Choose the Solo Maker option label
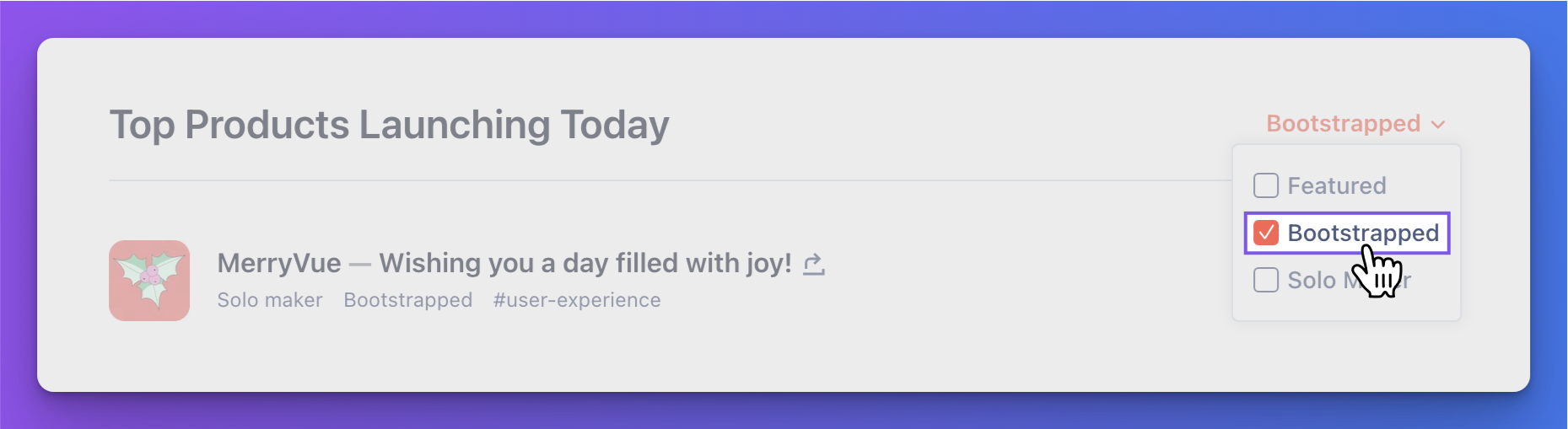 pos(1349,280)
